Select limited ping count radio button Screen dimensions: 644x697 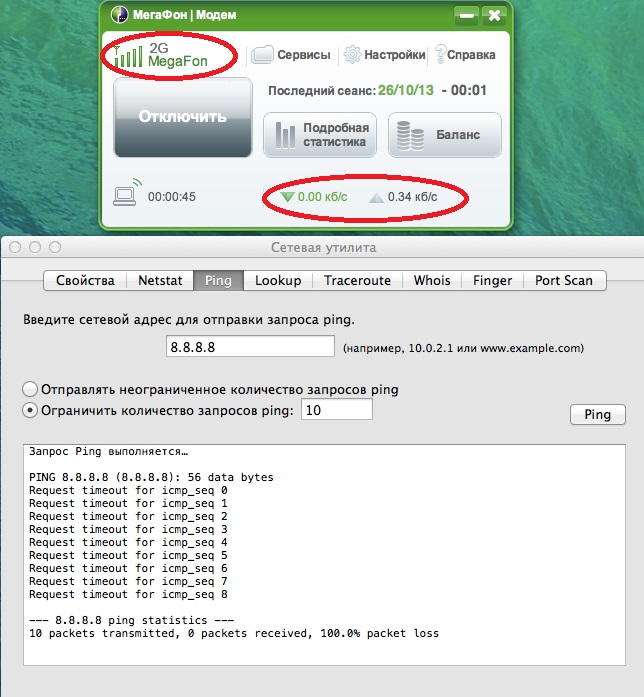click(30, 410)
